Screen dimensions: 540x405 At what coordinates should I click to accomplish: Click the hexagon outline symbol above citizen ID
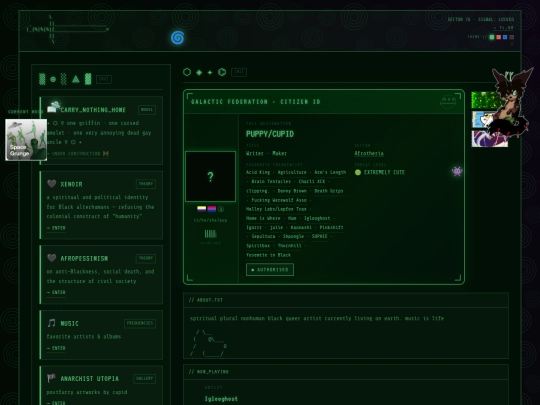pyautogui.click(x=187, y=72)
